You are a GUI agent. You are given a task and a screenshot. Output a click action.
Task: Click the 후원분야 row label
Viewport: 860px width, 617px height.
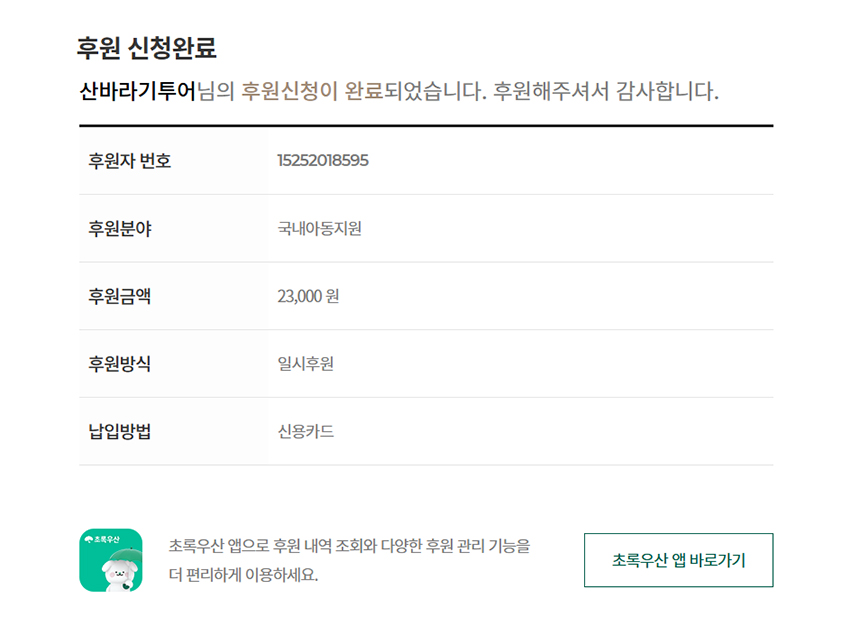coord(120,228)
